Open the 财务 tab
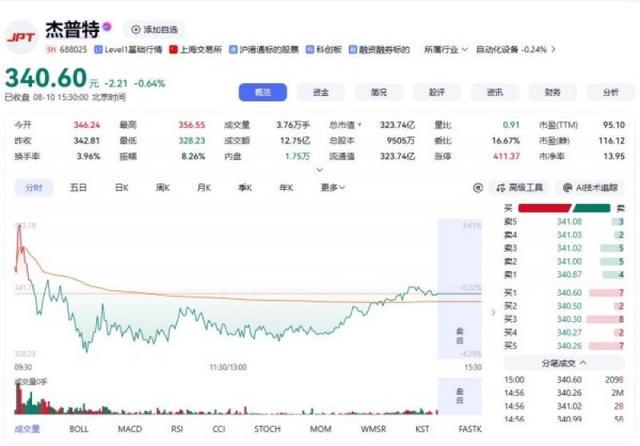Viewport: 640px width, 446px height. point(553,92)
